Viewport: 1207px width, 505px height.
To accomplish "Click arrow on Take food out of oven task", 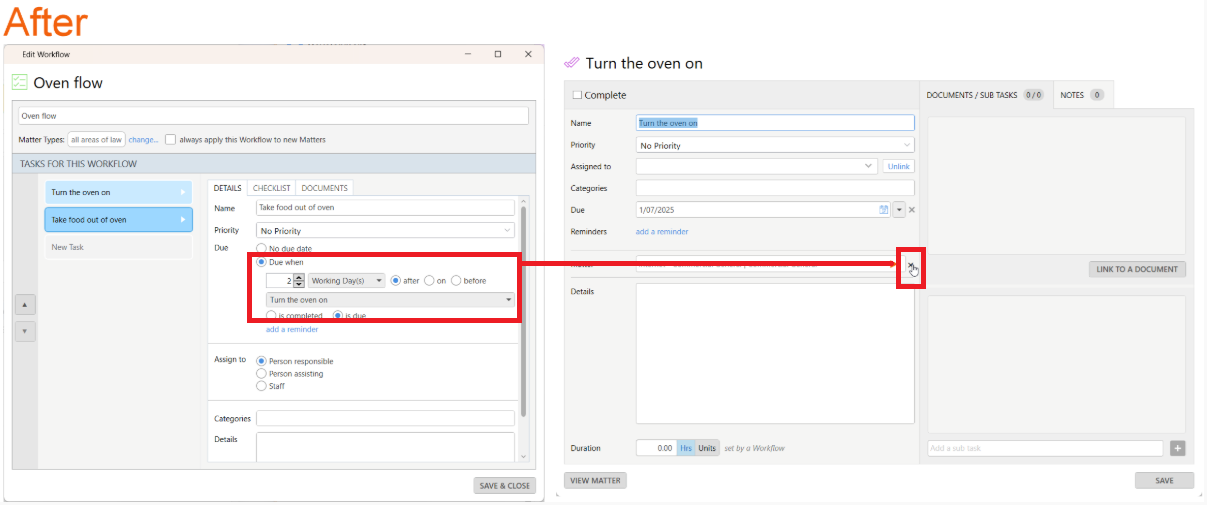I will pyautogui.click(x=182, y=219).
